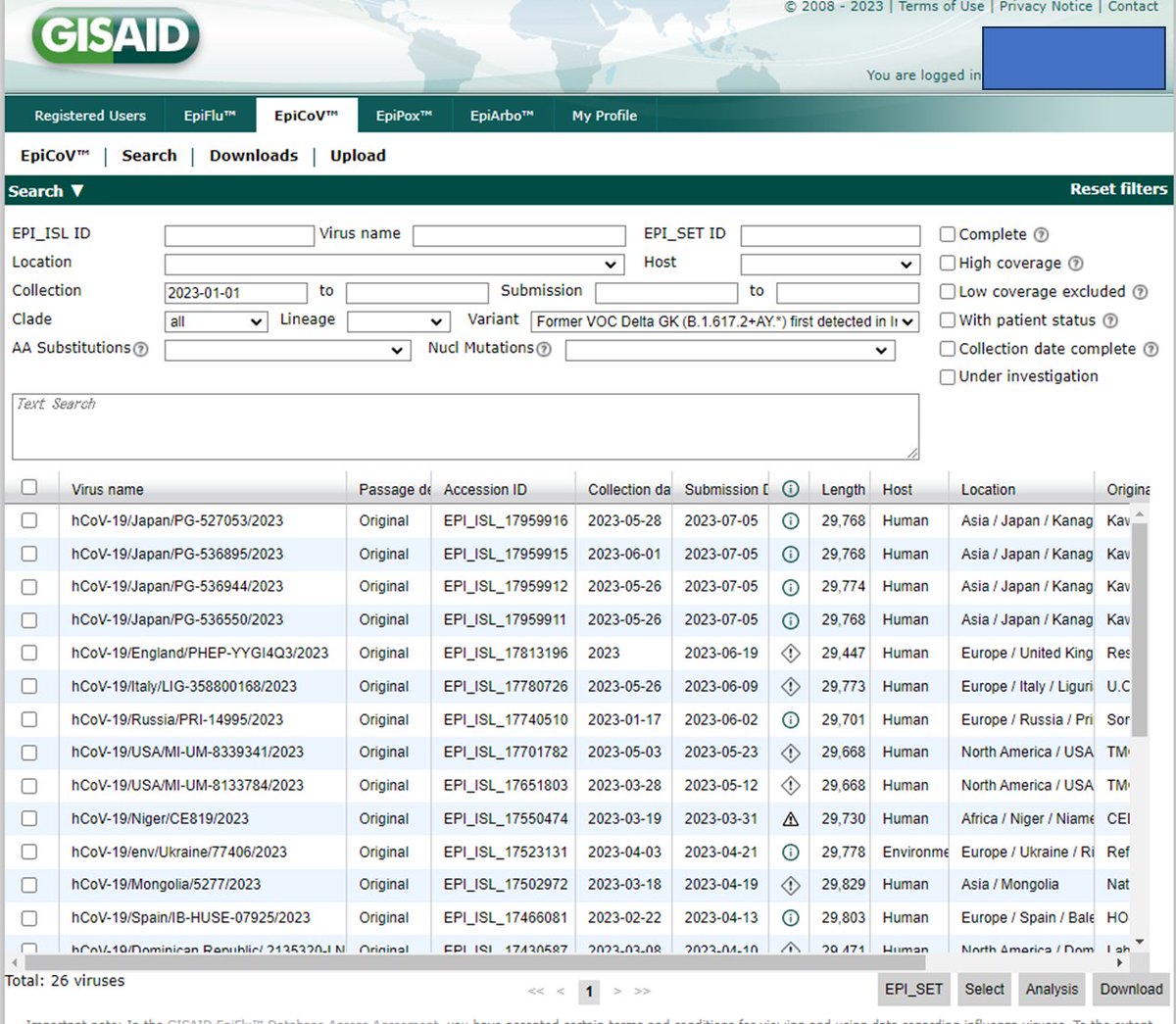Click warning triangle icon for Niger CE819 row
Screen dimensions: 1176x1024
tap(791, 819)
